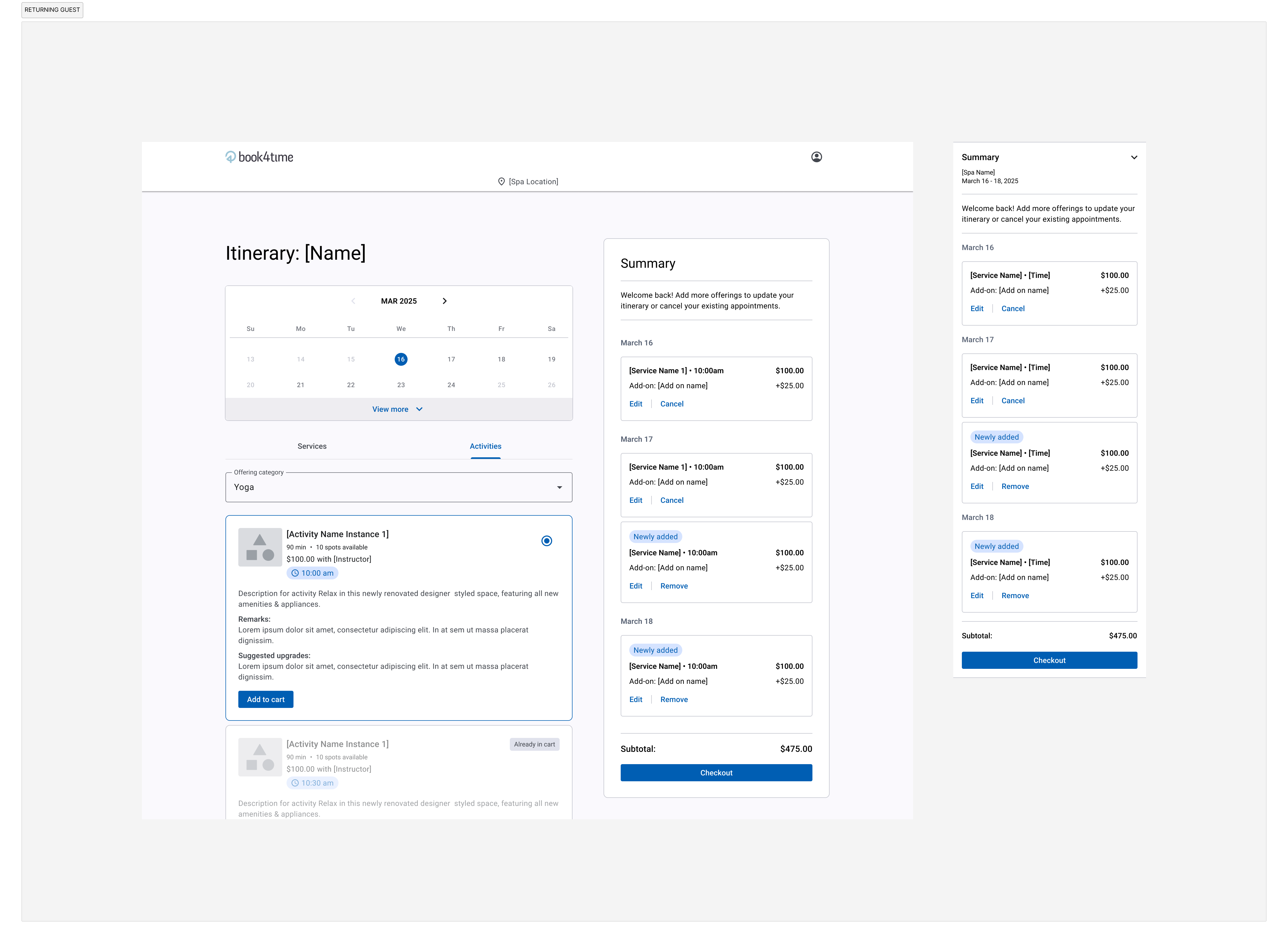This screenshot has width=1288, height=943.
Task: Select the radio button for the first activity
Action: [x=546, y=541]
